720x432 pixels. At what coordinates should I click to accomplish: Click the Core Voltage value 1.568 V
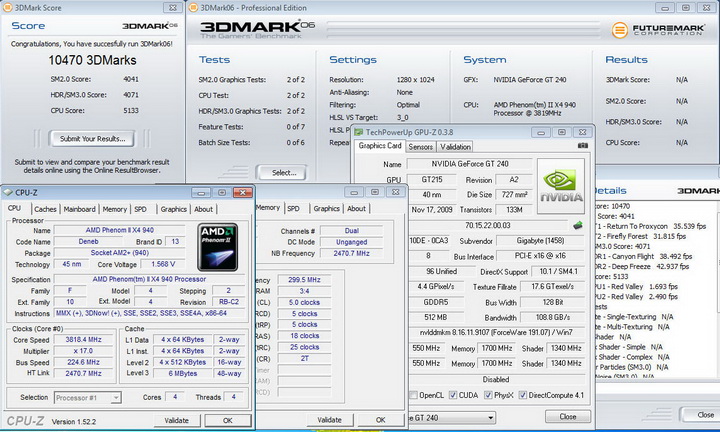pyautogui.click(x=163, y=264)
